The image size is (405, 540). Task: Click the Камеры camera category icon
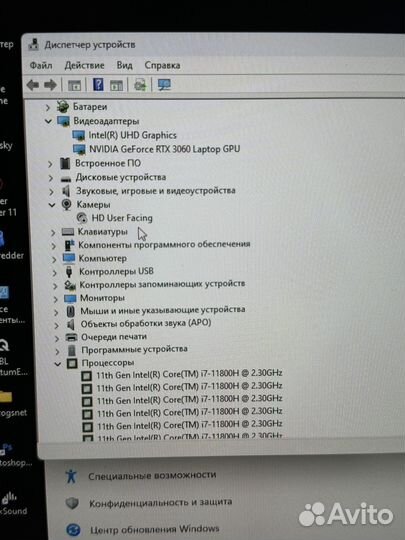point(66,205)
